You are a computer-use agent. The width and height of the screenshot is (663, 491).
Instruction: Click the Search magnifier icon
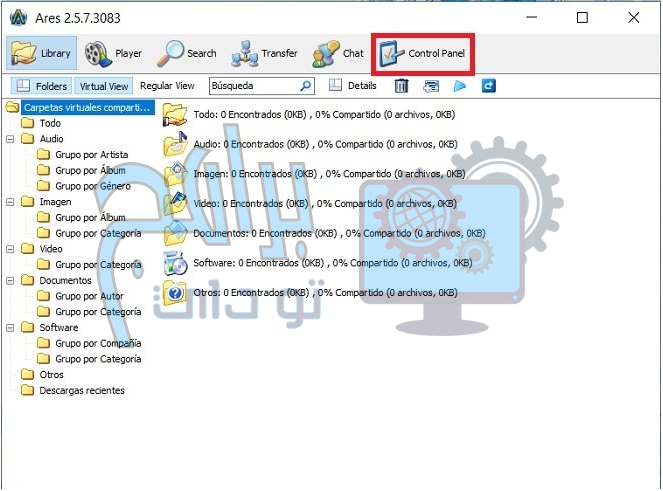(172, 53)
